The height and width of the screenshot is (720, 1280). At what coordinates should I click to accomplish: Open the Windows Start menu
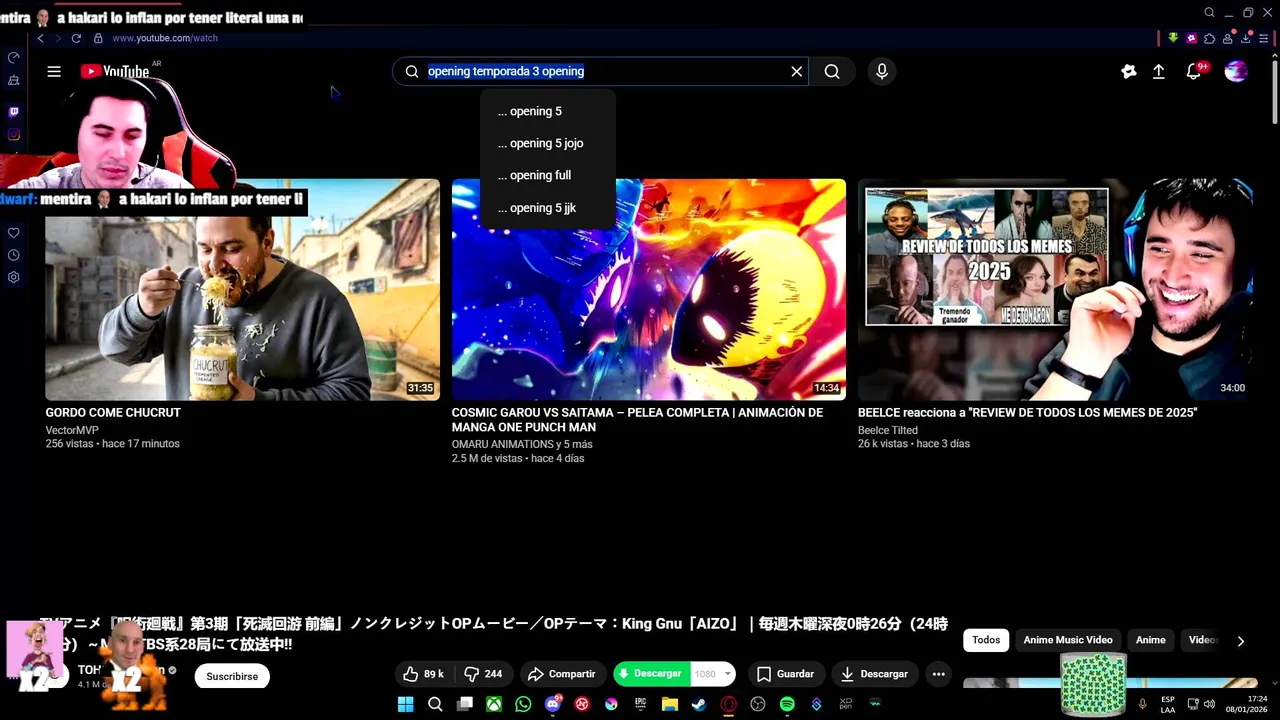click(405, 704)
